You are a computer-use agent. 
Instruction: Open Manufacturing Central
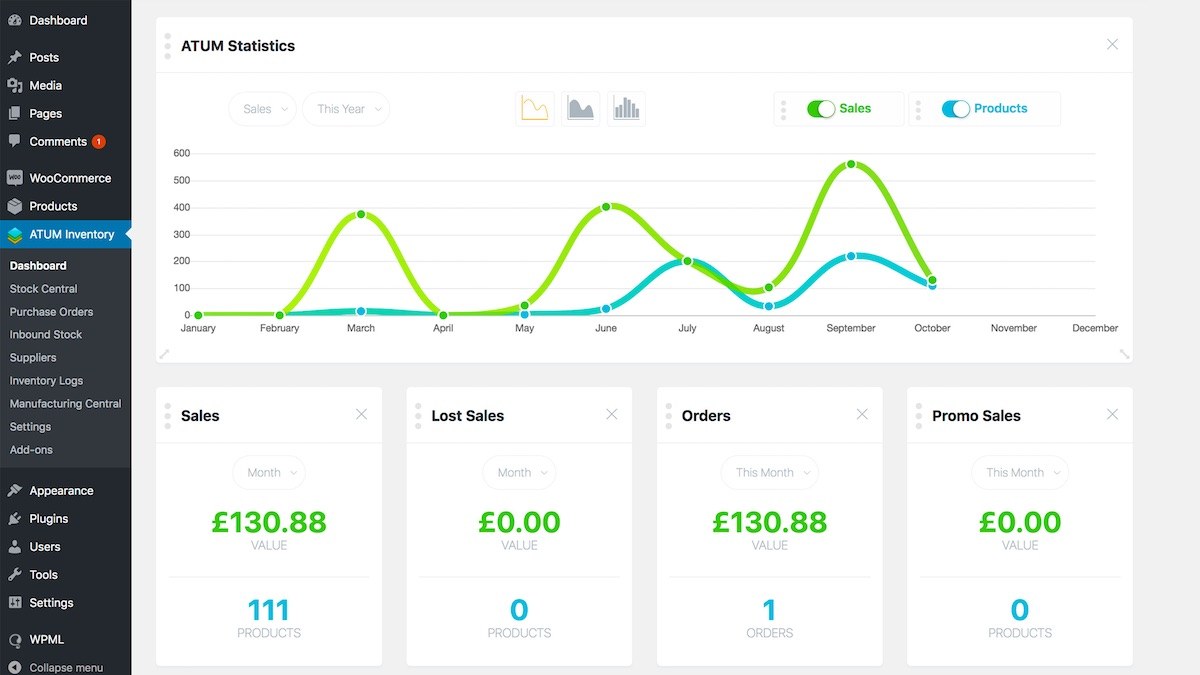point(66,404)
